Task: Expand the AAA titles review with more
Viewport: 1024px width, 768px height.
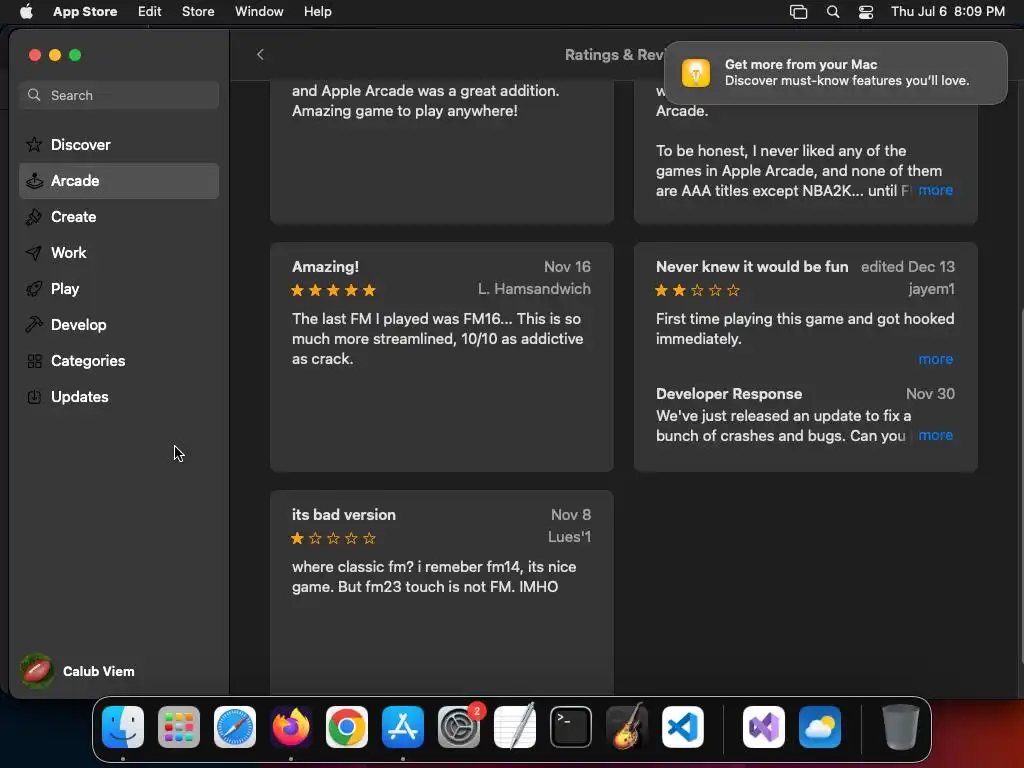Action: point(935,190)
